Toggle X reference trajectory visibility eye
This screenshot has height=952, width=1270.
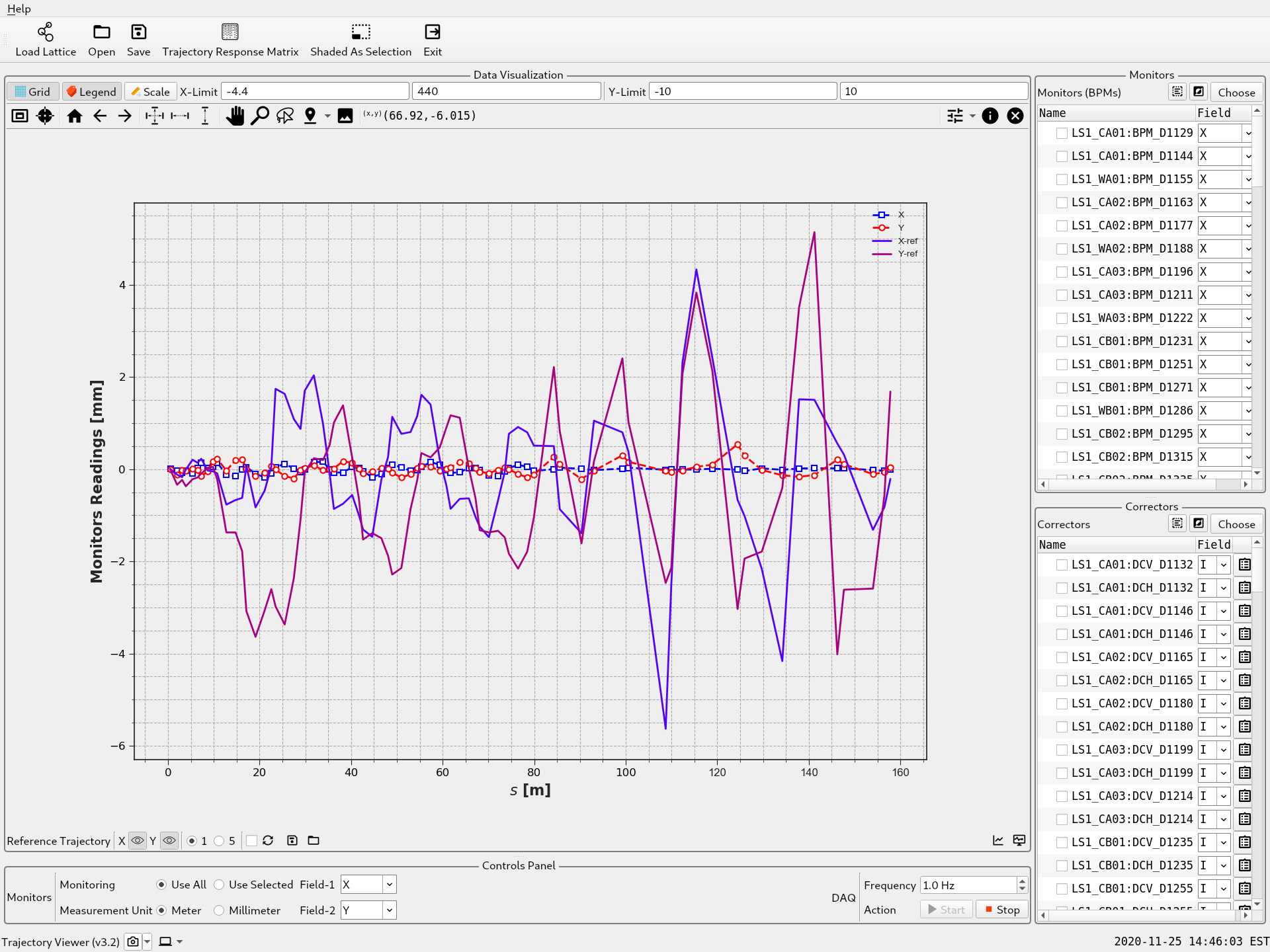coord(138,840)
